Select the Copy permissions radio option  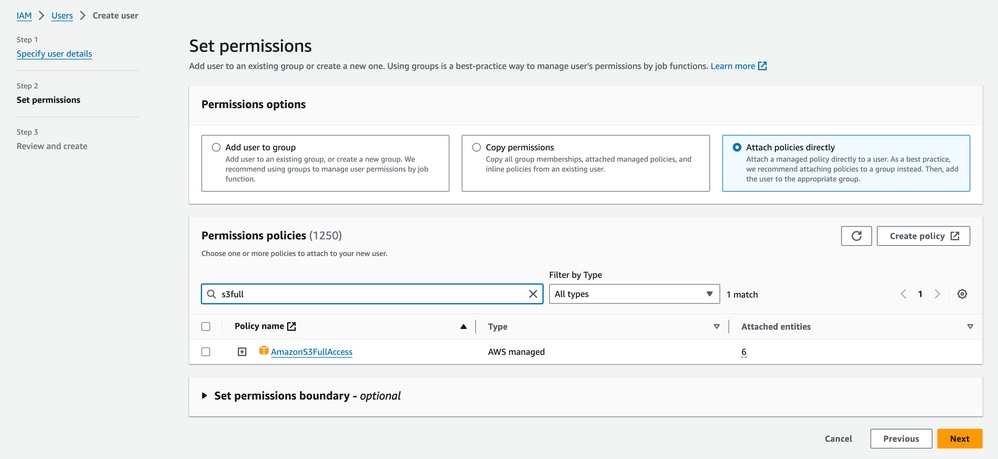pos(477,147)
